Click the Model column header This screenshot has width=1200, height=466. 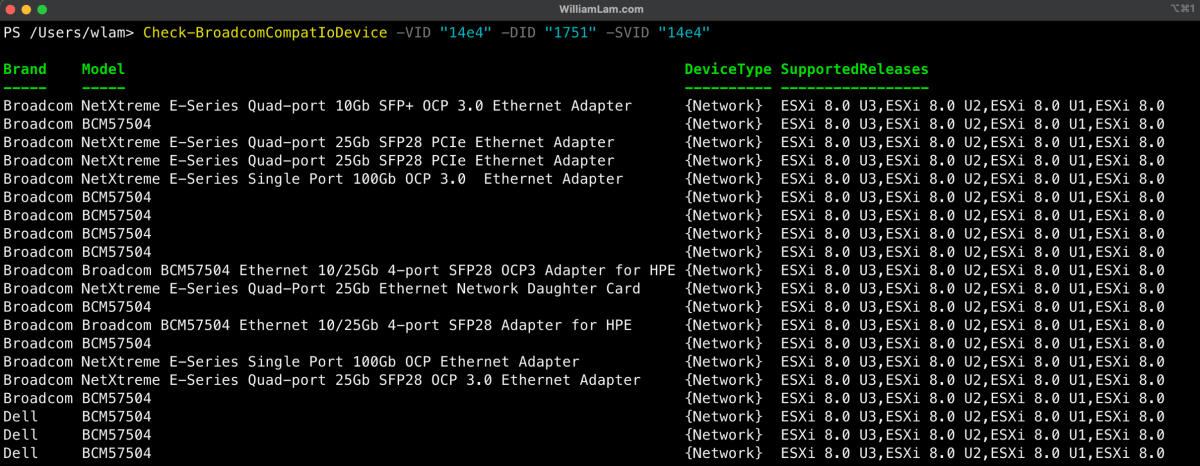tap(103, 69)
